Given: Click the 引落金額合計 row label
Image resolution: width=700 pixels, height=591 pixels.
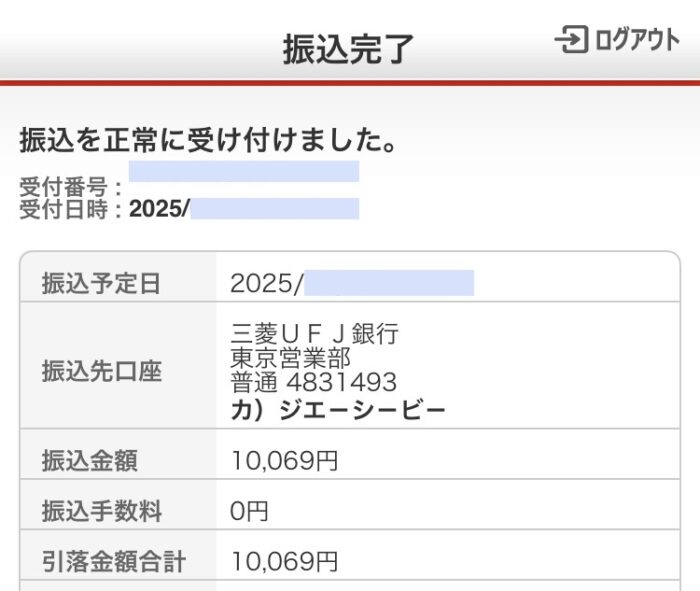Looking at the screenshot, I should pyautogui.click(x=113, y=562).
